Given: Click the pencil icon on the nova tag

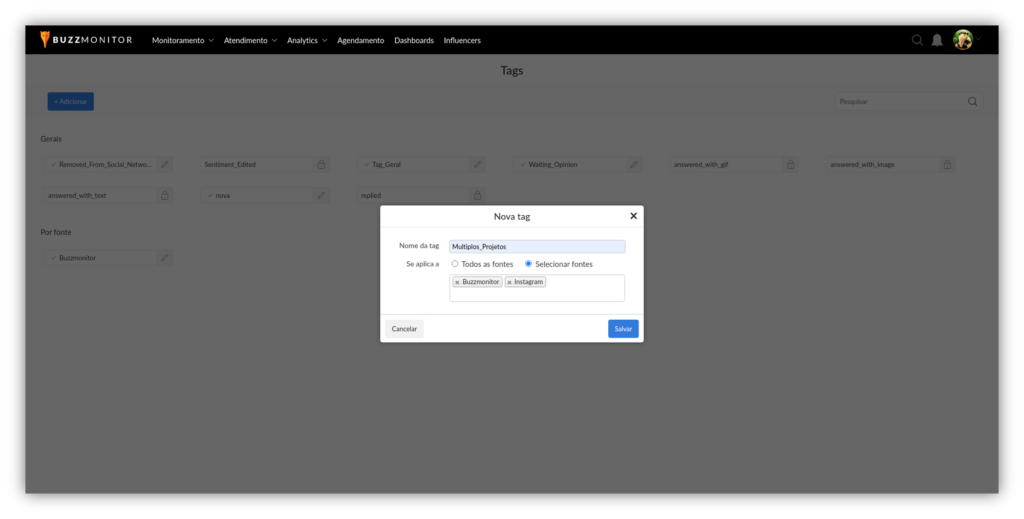Looking at the screenshot, I should pos(321,195).
